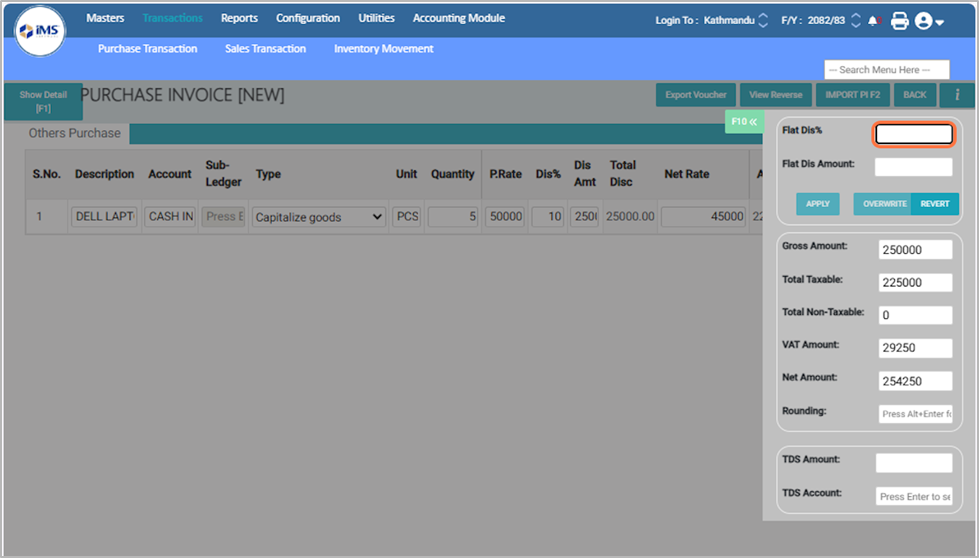Open the notification bell icon
The width and height of the screenshot is (979, 558).
875,20
